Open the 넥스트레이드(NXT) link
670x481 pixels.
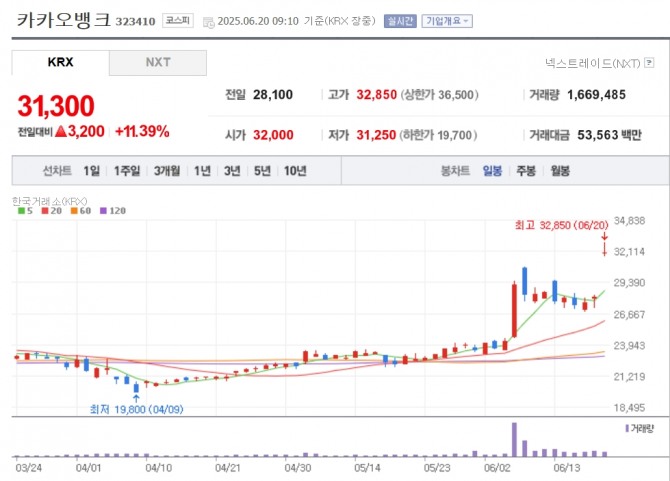[592, 63]
